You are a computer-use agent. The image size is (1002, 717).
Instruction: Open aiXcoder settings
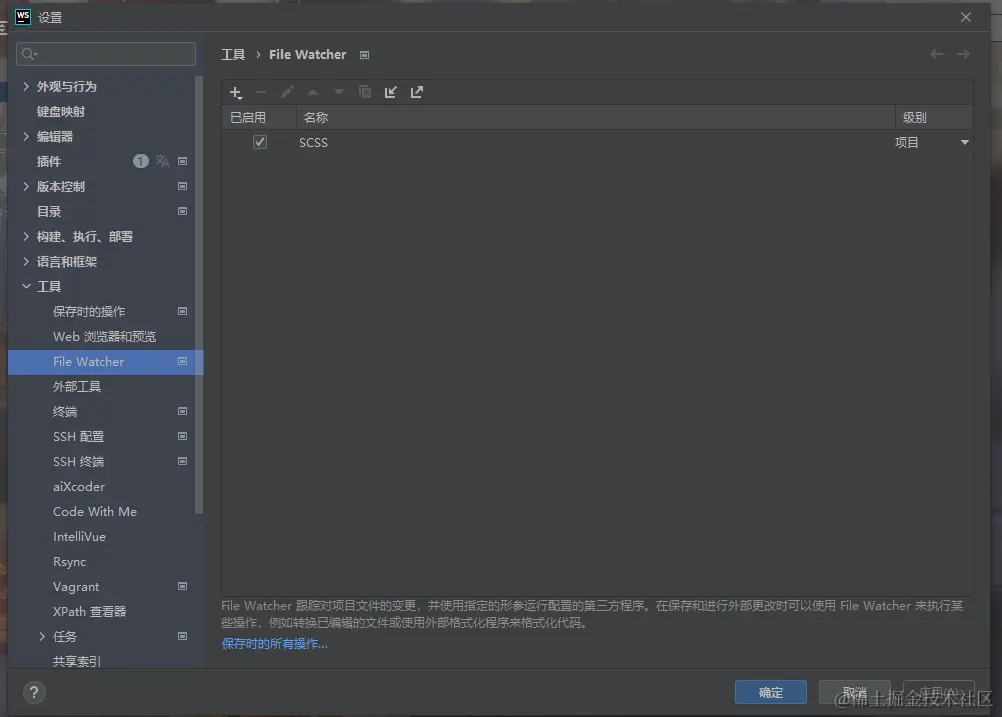pyautogui.click(x=79, y=487)
